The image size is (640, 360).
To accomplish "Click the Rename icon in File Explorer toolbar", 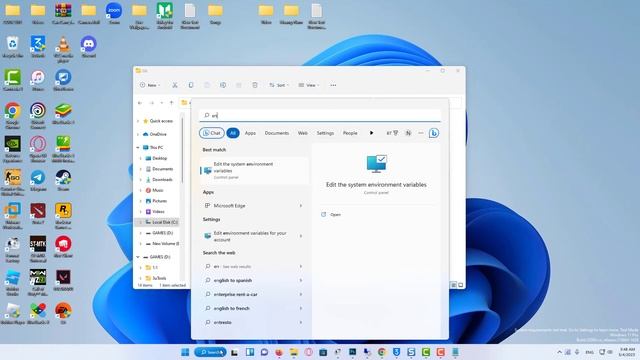I will [x=223, y=85].
